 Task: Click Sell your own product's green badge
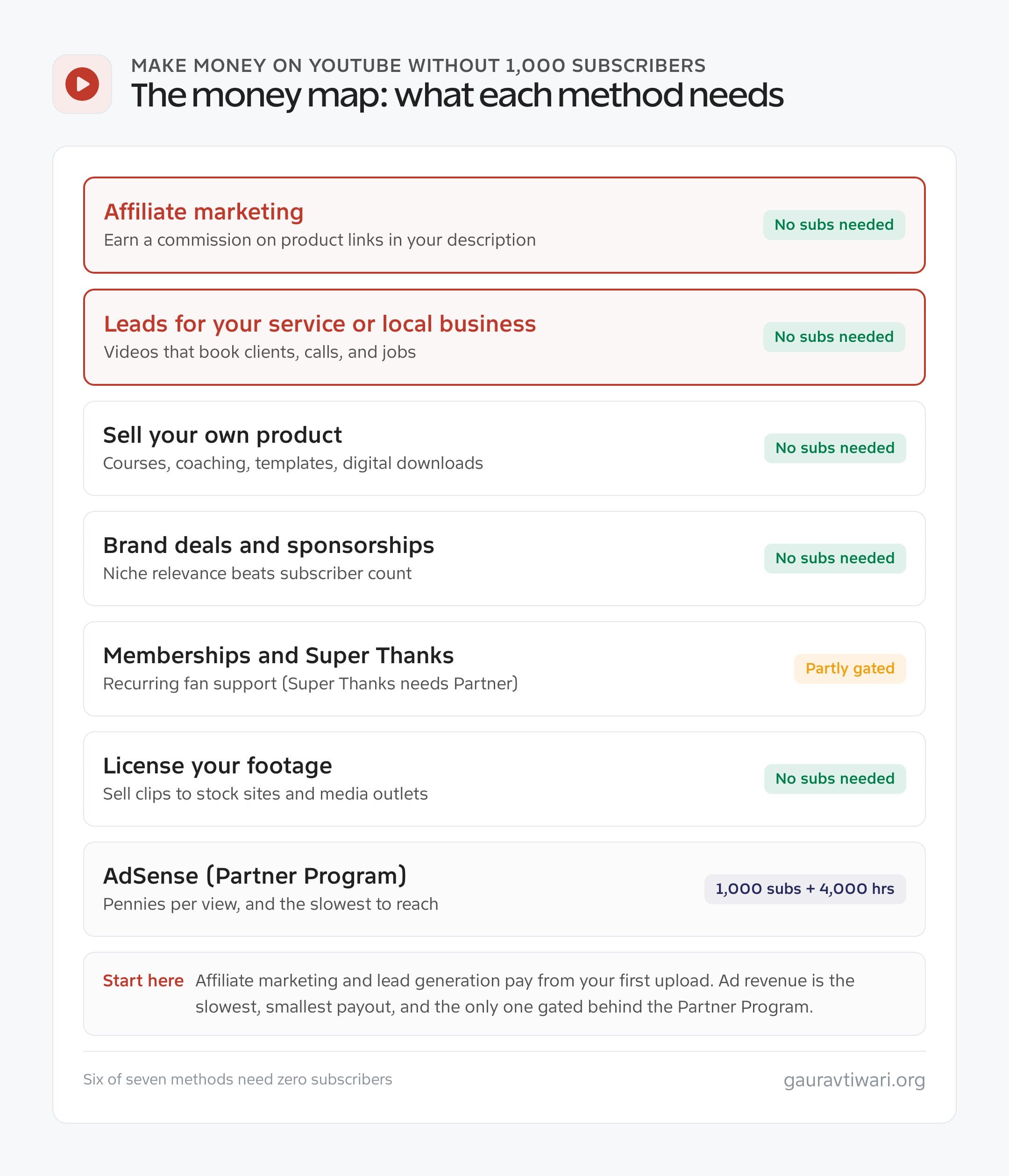click(835, 448)
